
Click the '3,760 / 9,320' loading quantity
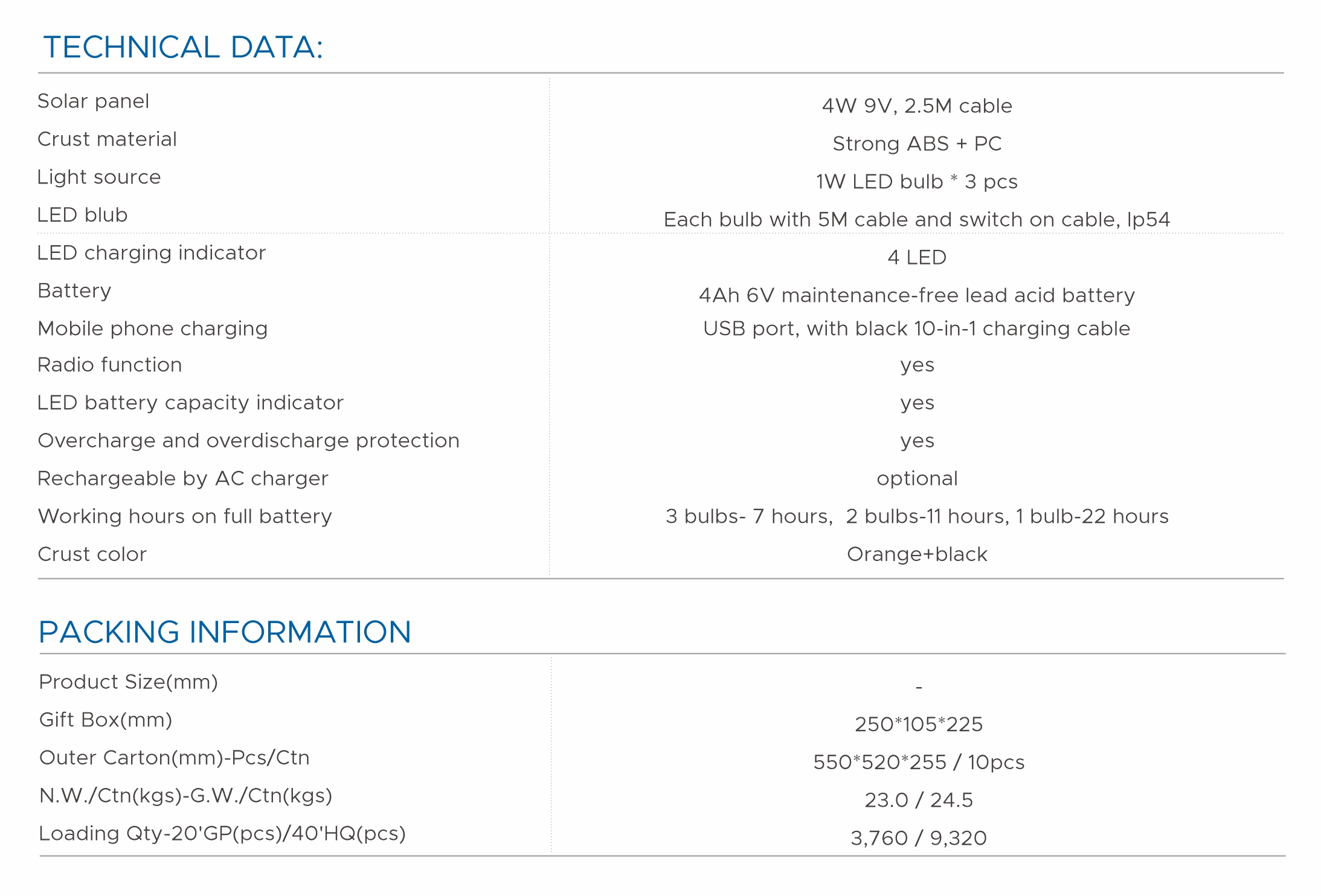(919, 838)
